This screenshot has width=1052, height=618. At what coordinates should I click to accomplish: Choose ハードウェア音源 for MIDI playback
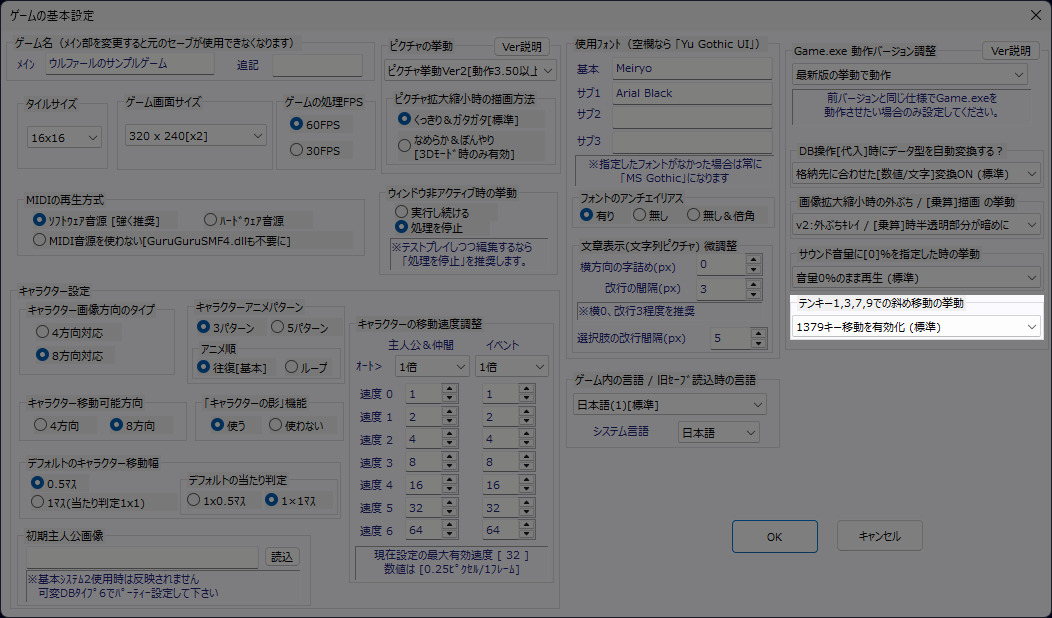[x=210, y=219]
